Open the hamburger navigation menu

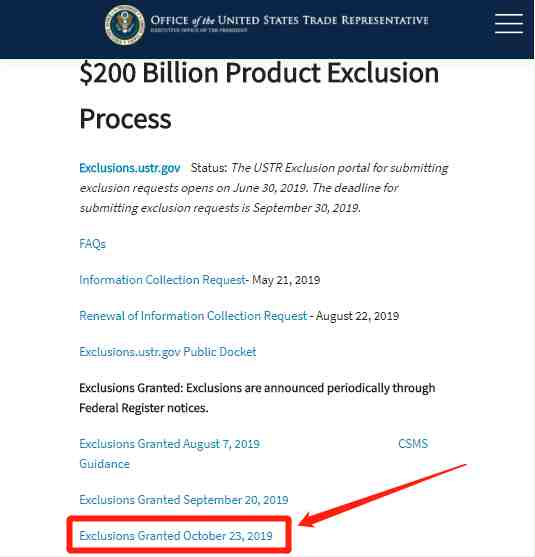pos(509,23)
